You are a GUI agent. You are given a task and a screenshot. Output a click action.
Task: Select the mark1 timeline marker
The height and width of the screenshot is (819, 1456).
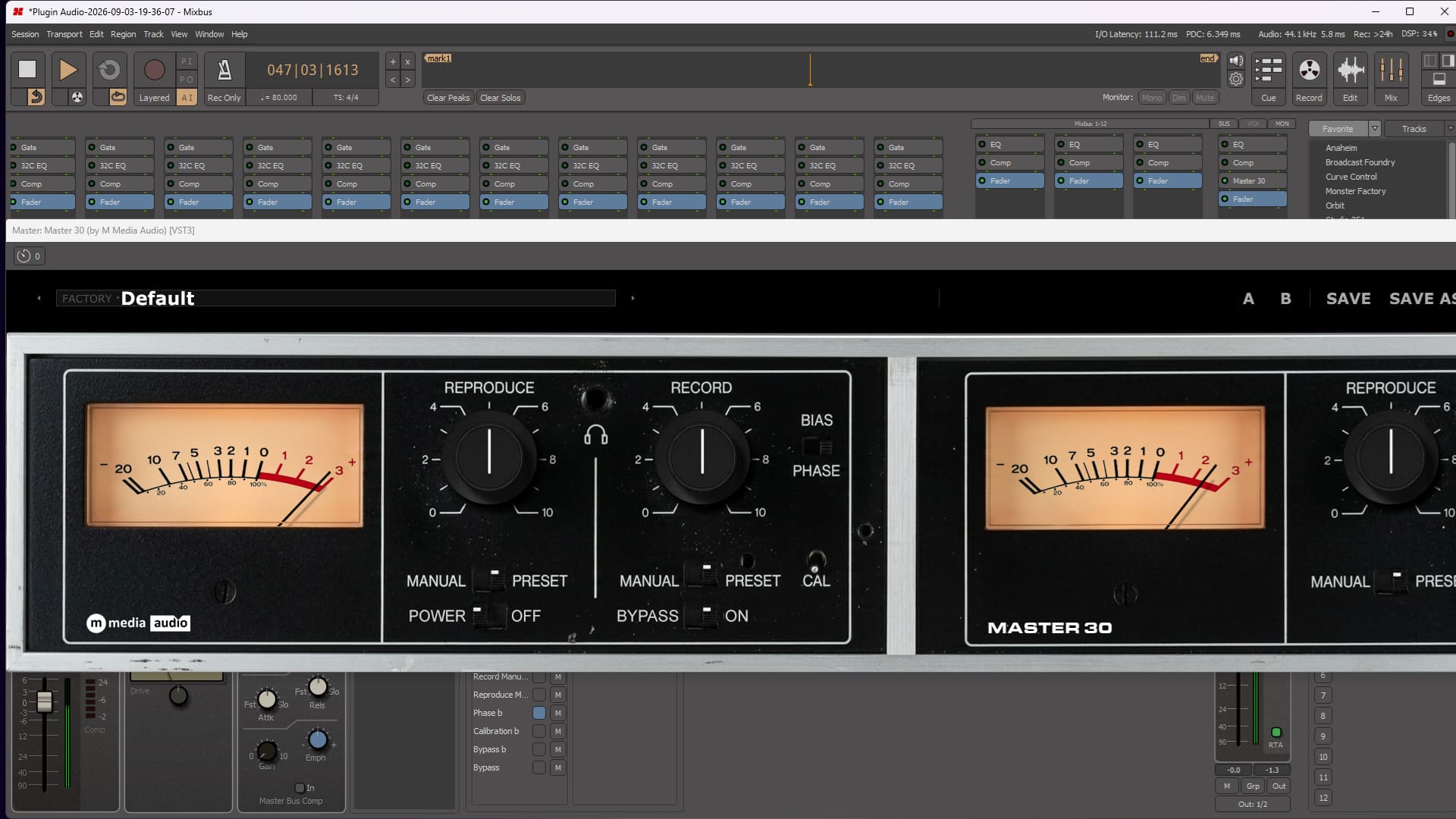pyautogui.click(x=438, y=58)
